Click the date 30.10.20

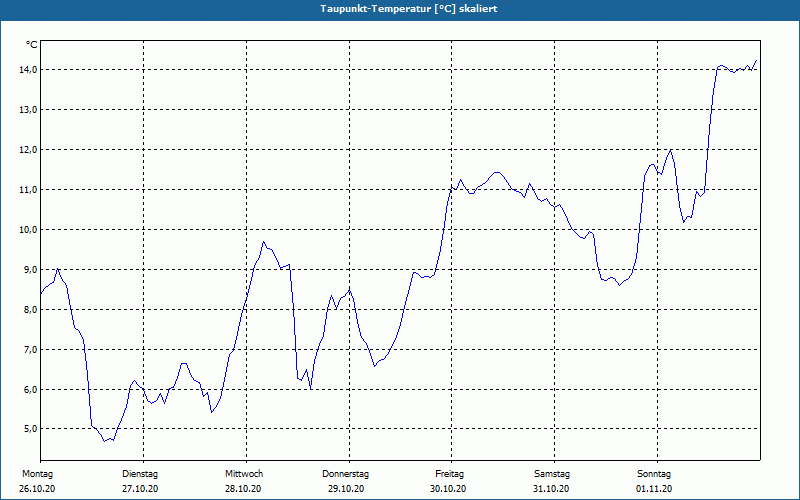coord(448,489)
